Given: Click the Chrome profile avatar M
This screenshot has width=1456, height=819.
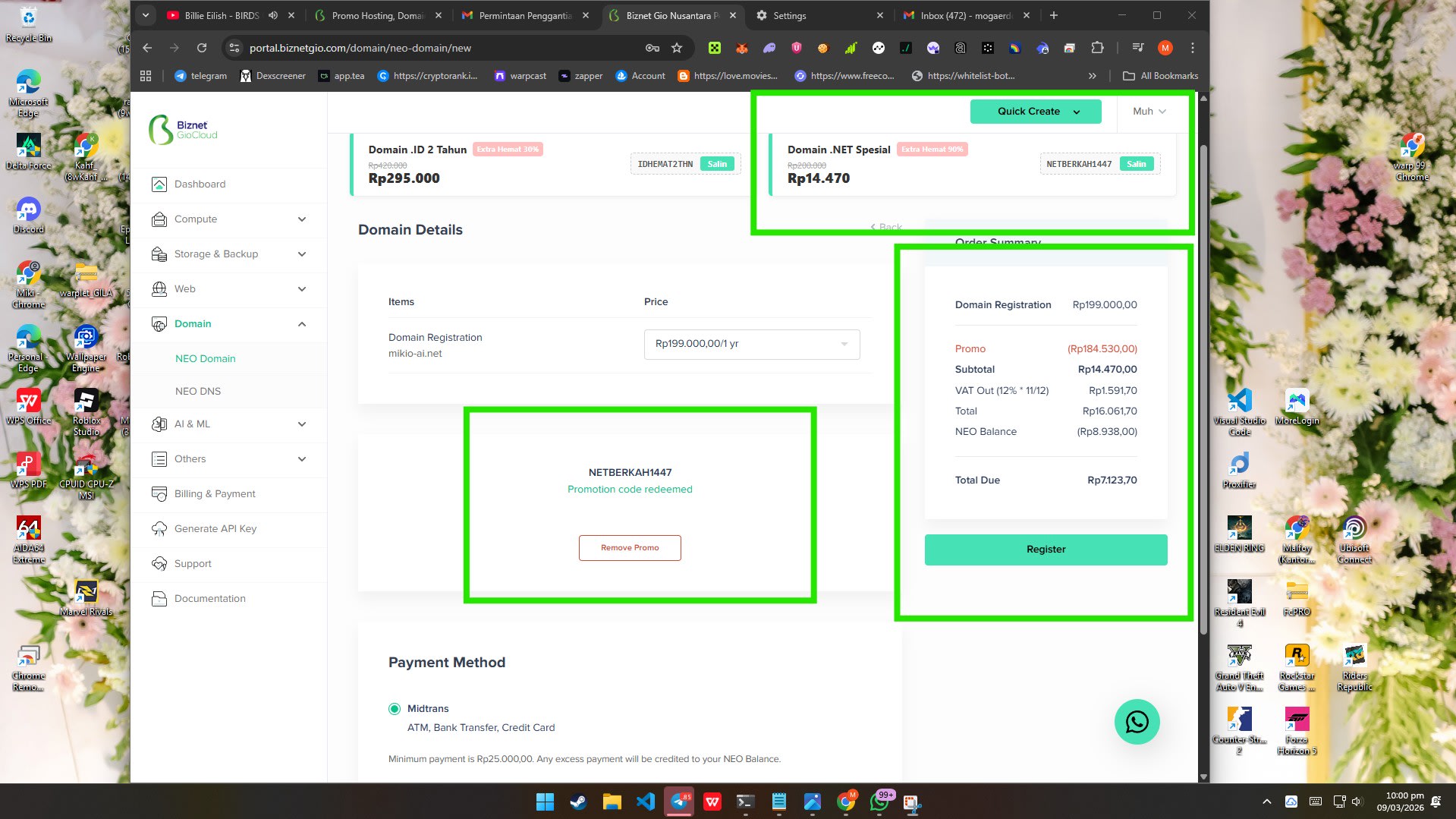Looking at the screenshot, I should (1165, 48).
